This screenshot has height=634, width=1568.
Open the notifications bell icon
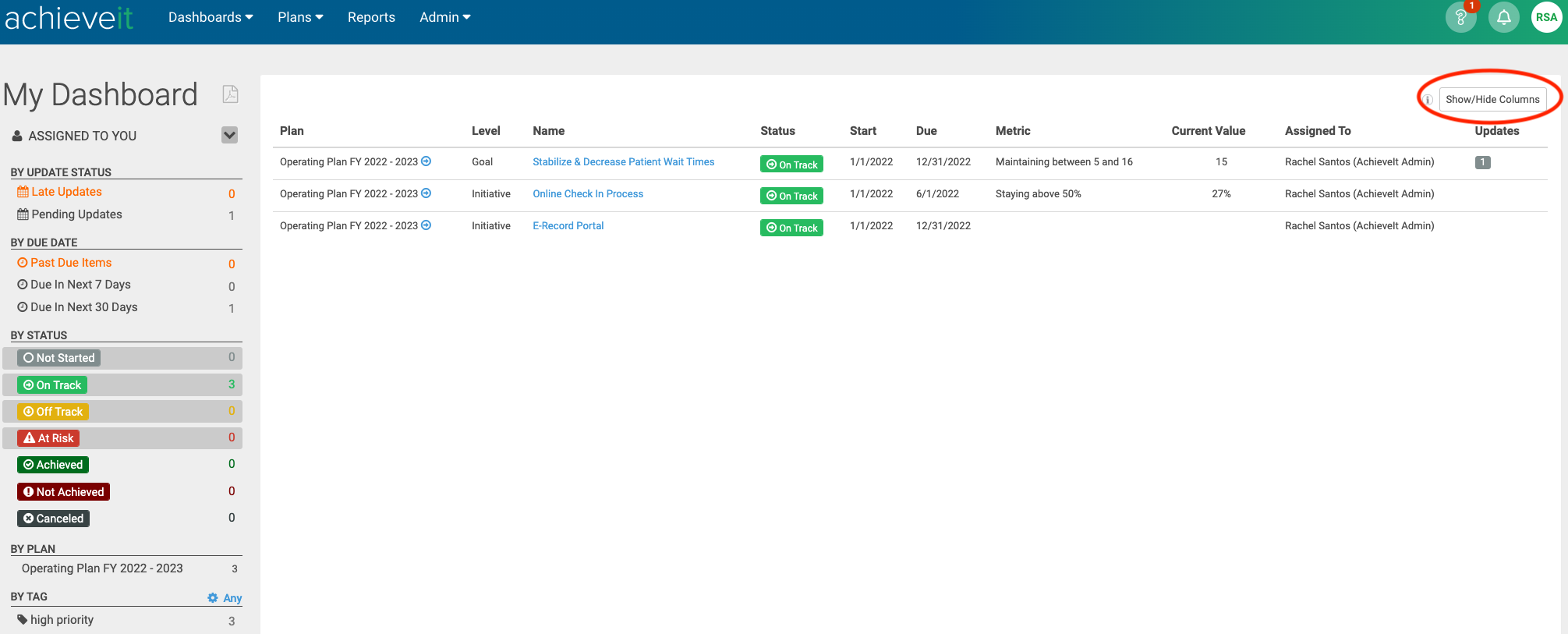[1503, 17]
